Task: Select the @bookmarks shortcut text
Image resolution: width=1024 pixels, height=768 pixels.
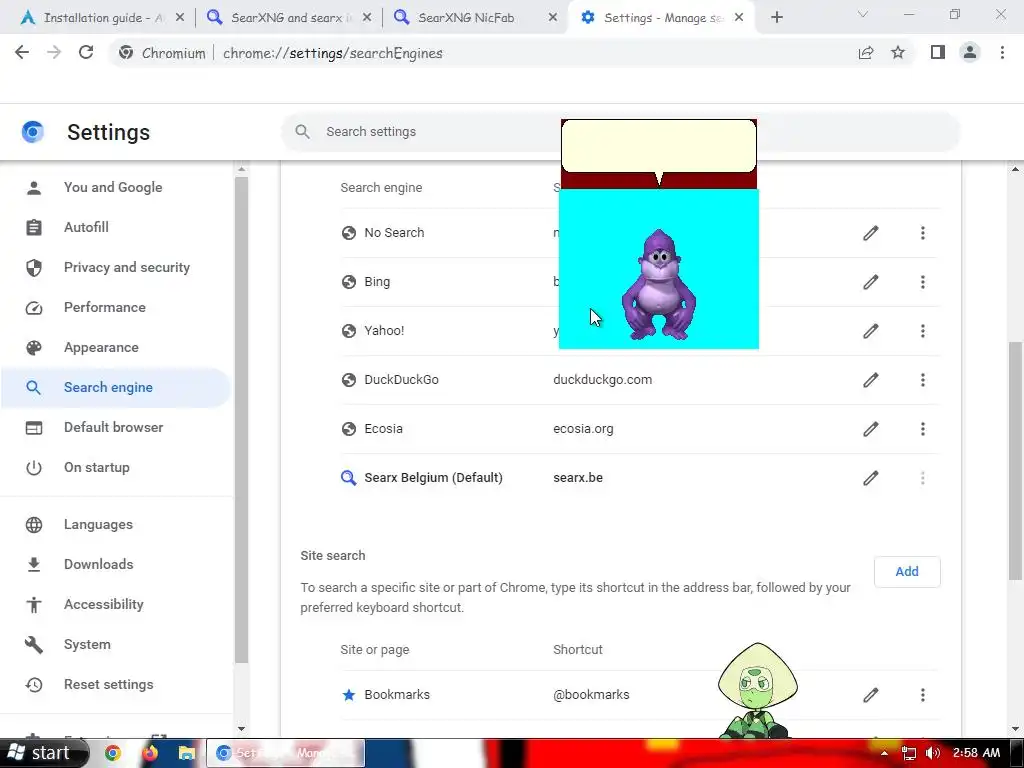Action: [x=591, y=695]
